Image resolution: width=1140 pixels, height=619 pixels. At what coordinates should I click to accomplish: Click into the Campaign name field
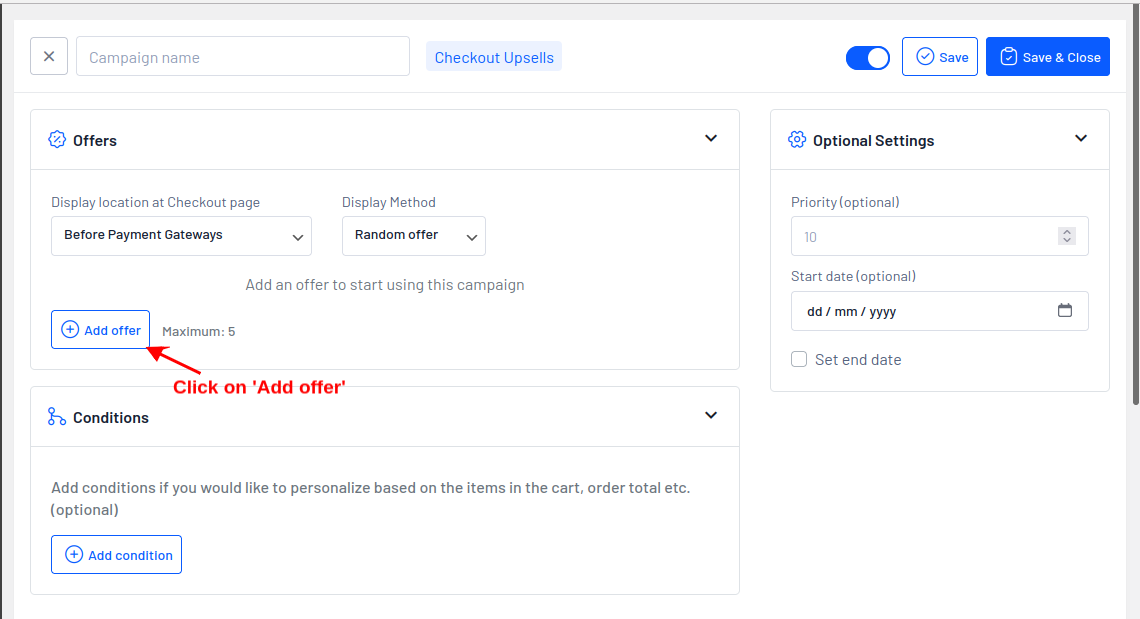[x=243, y=57]
